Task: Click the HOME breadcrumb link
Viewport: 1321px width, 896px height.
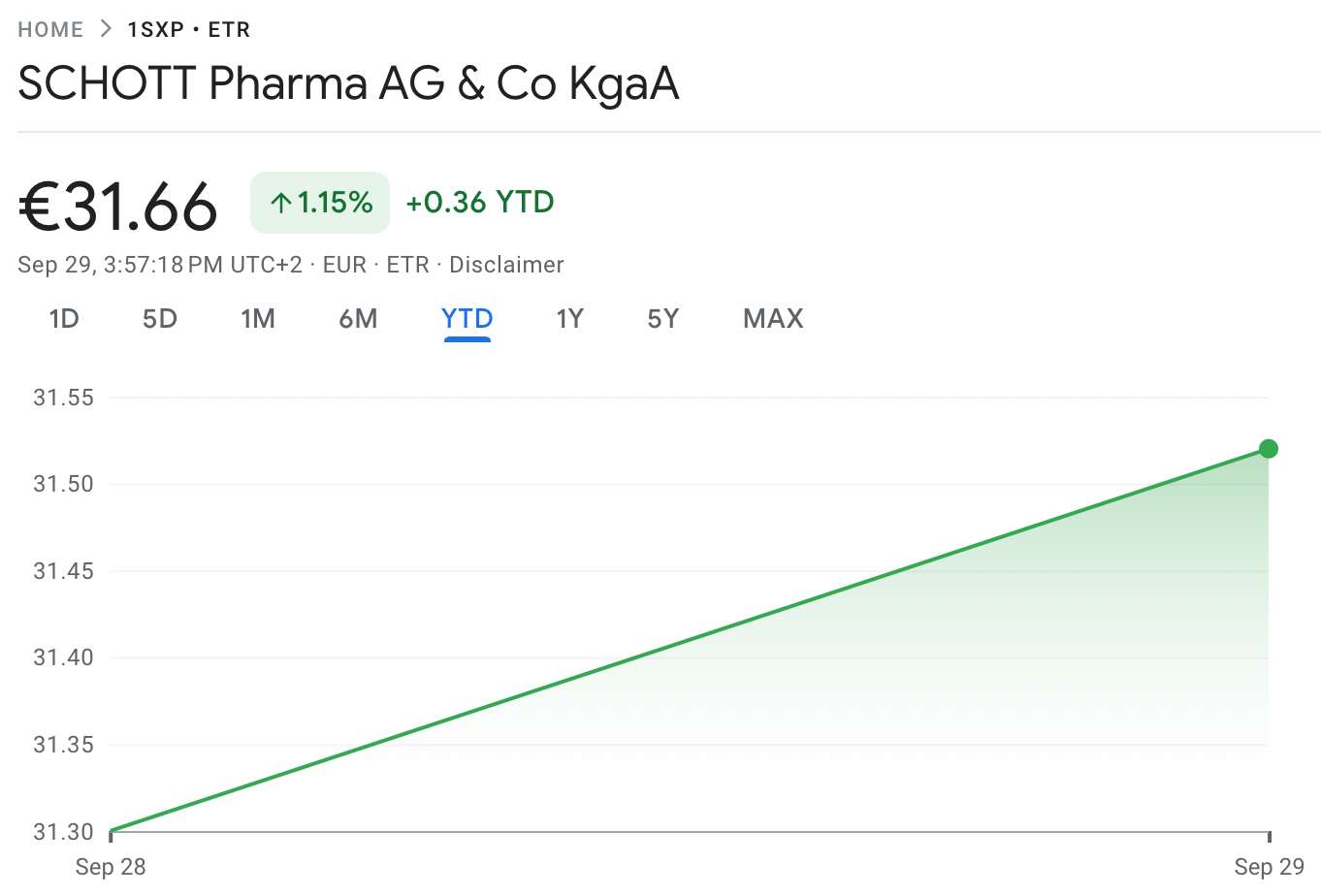Action: tap(50, 30)
